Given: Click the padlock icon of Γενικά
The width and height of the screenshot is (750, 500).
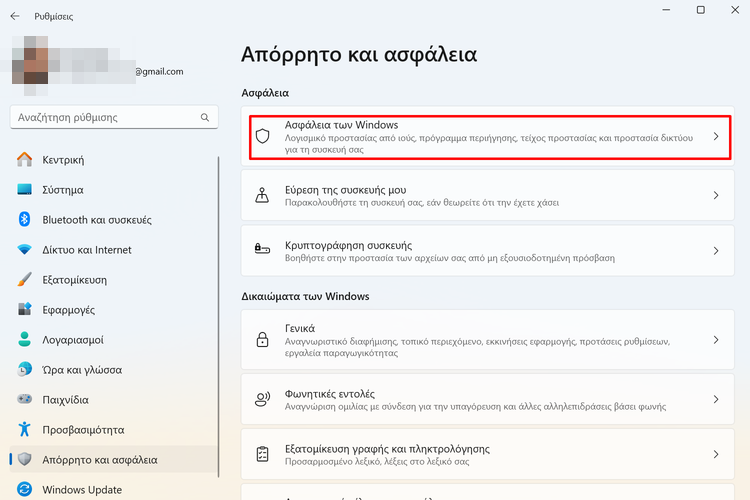Looking at the screenshot, I should (262, 340).
